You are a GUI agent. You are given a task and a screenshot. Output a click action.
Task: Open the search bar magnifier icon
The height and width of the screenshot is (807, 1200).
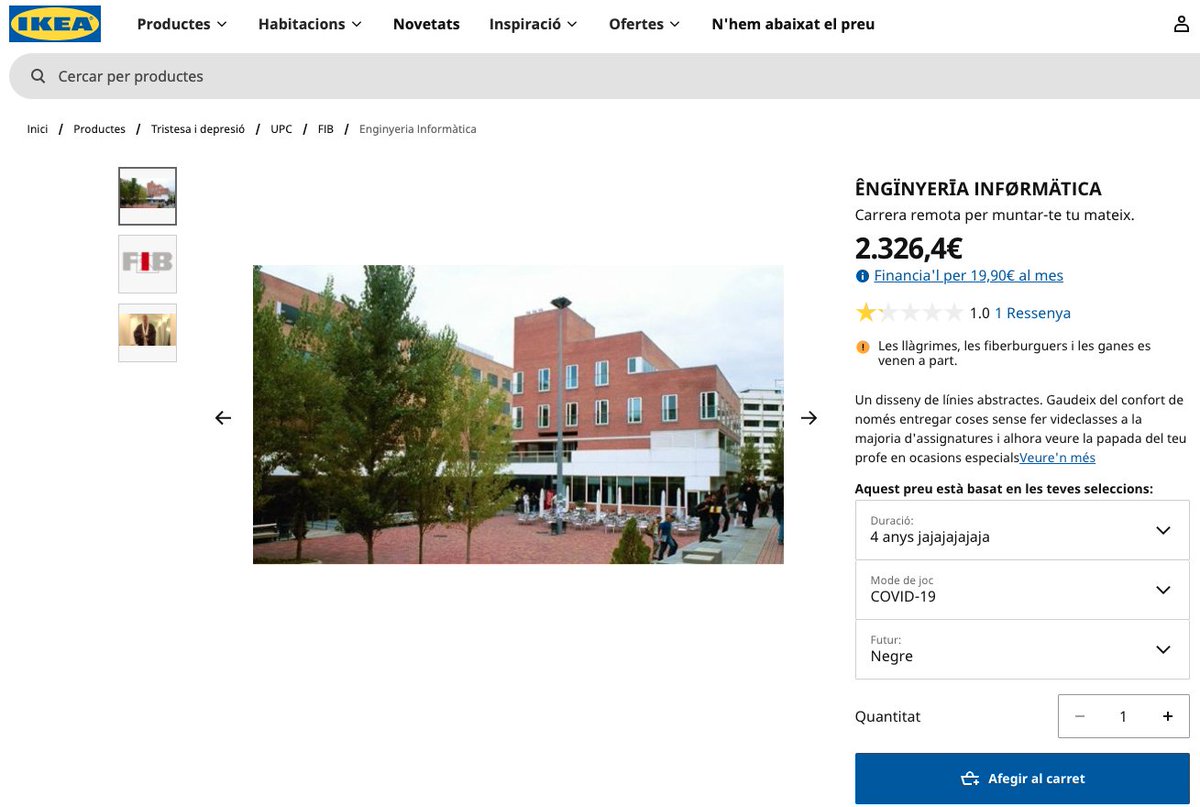38,76
